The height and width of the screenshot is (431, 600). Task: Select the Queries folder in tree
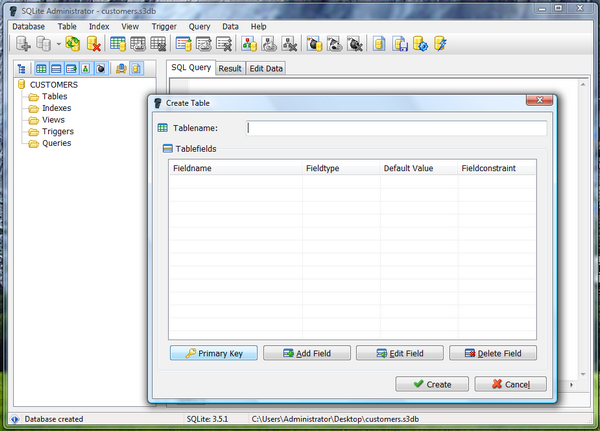57,143
